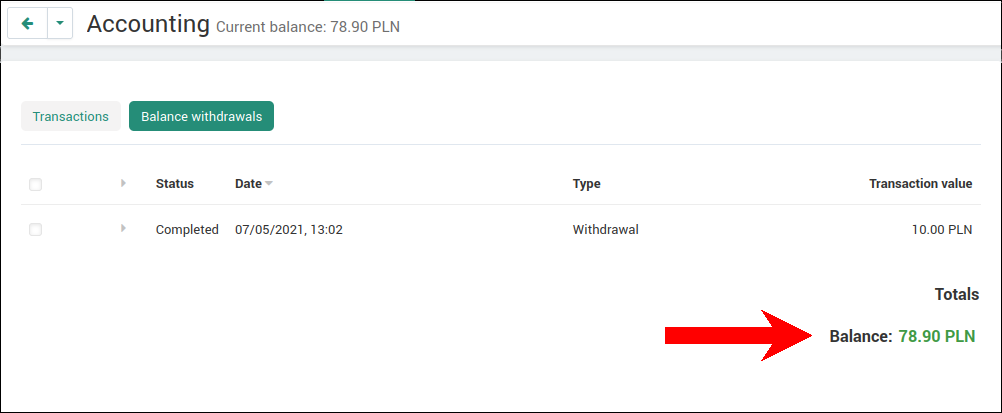Expand the Completed withdrawal row details
1002x413 pixels.
[123, 228]
